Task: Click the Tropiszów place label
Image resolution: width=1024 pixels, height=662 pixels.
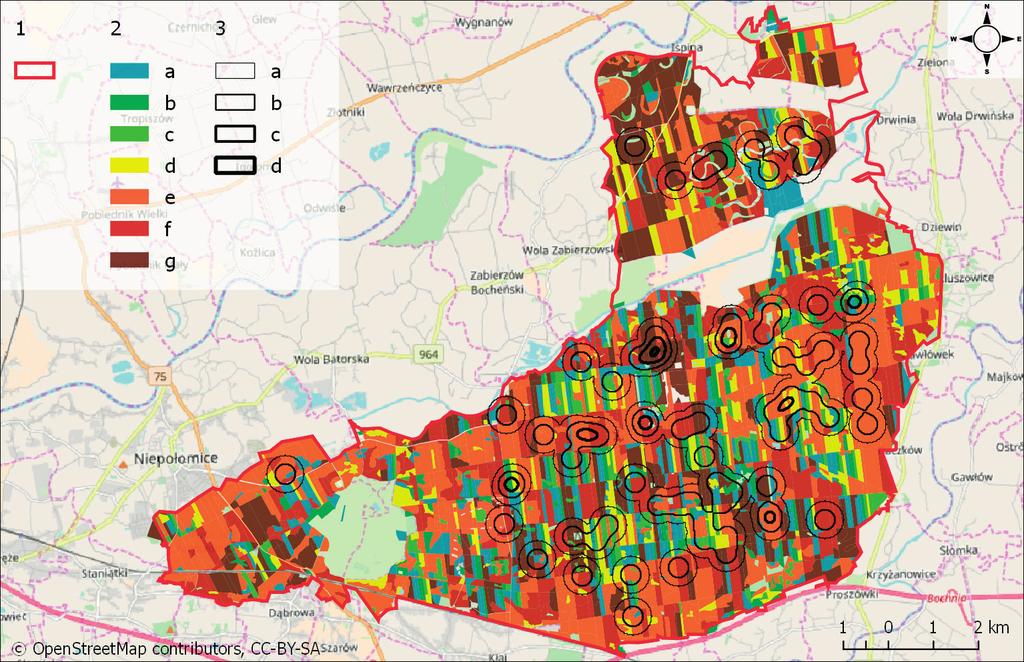Action: [x=148, y=119]
